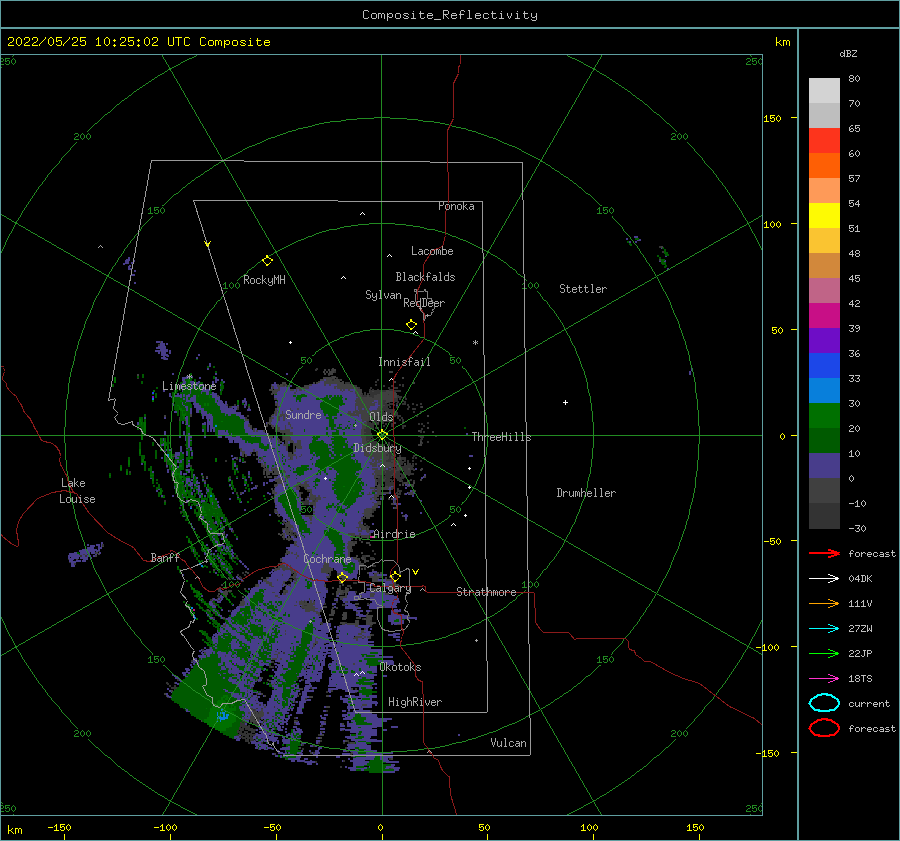The height and width of the screenshot is (841, 900).
Task: Click the Innisfail city label
Action: [x=404, y=362]
